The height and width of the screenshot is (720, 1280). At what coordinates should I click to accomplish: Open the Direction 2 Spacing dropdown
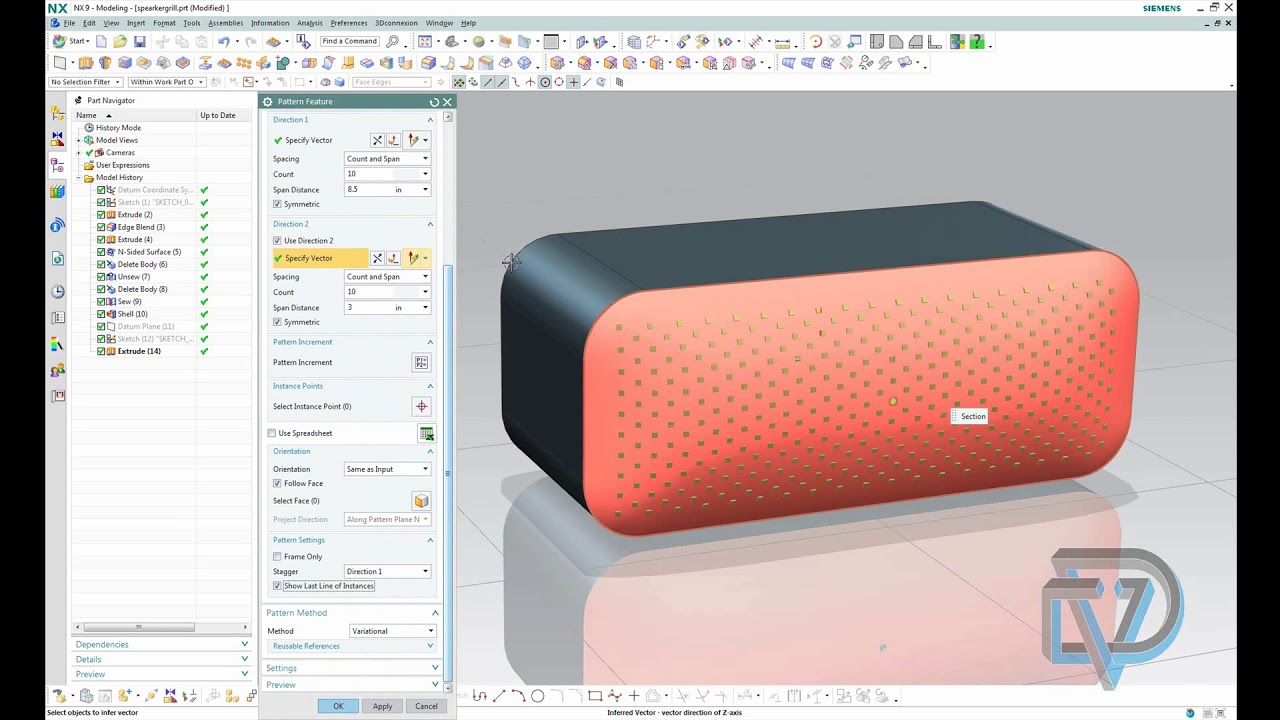pyautogui.click(x=387, y=277)
